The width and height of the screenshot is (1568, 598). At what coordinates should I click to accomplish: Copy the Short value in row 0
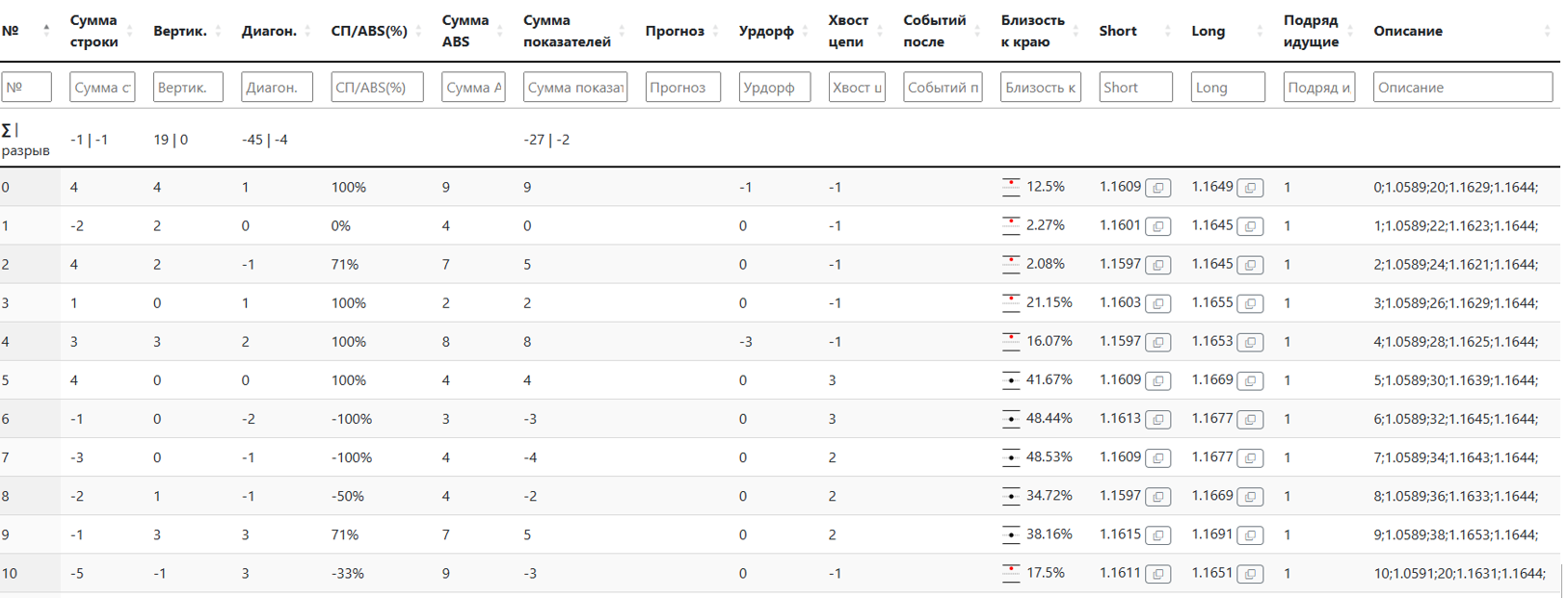[1158, 188]
